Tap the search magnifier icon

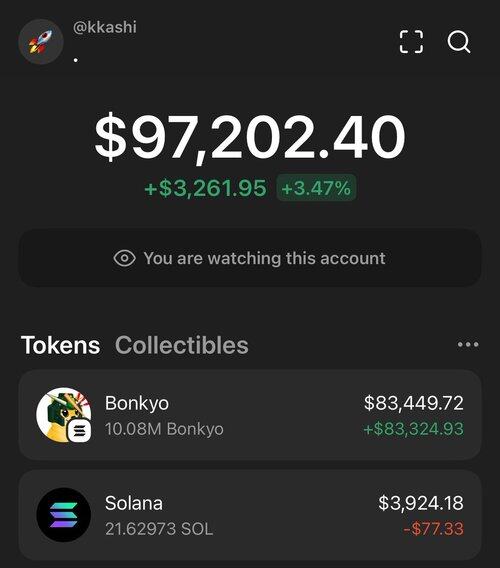(459, 42)
